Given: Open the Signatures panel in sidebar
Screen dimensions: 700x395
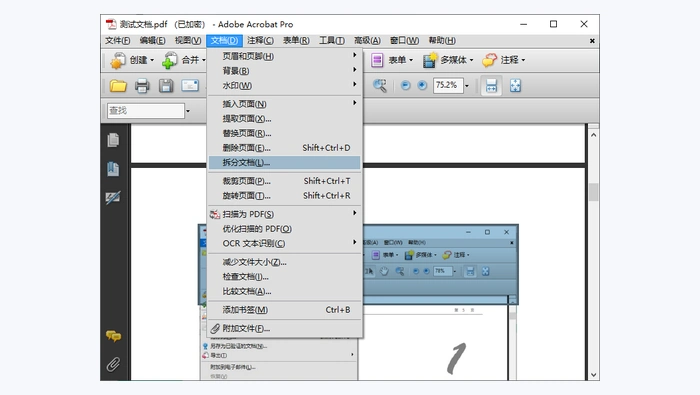Looking at the screenshot, I should [x=113, y=198].
